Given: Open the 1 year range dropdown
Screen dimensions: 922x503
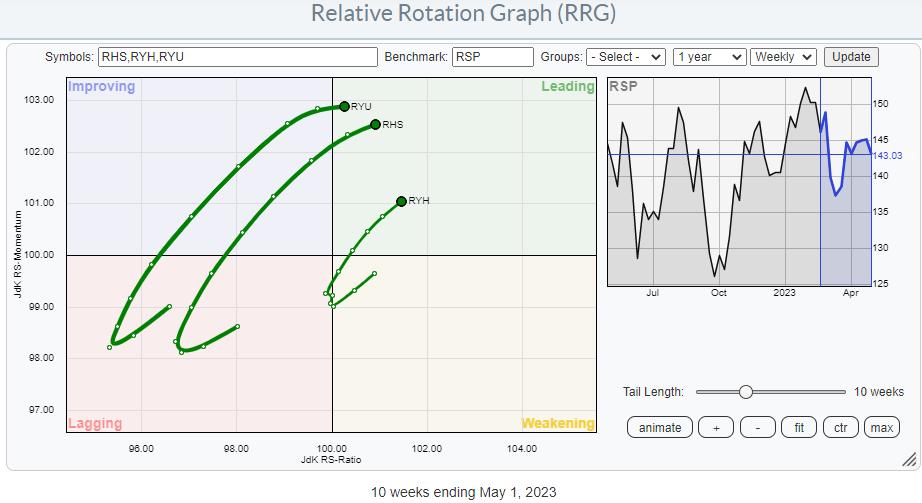Looking at the screenshot, I should (x=709, y=57).
